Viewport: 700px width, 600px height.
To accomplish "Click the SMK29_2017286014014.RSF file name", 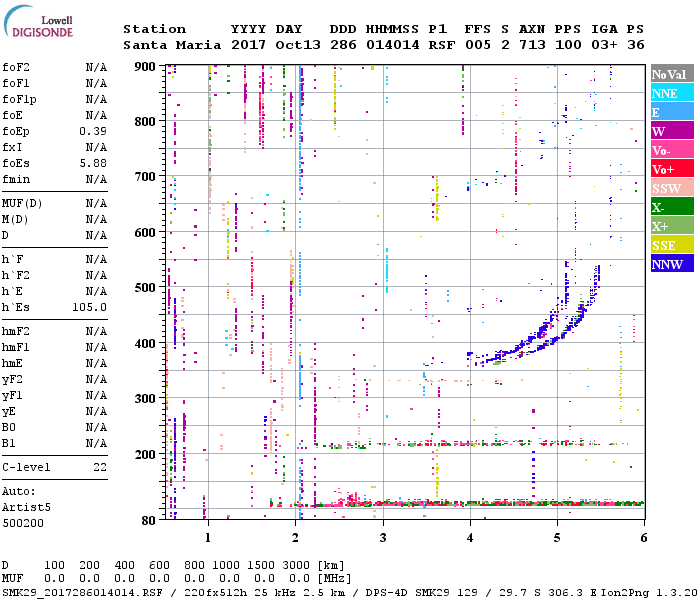I will pos(83,593).
